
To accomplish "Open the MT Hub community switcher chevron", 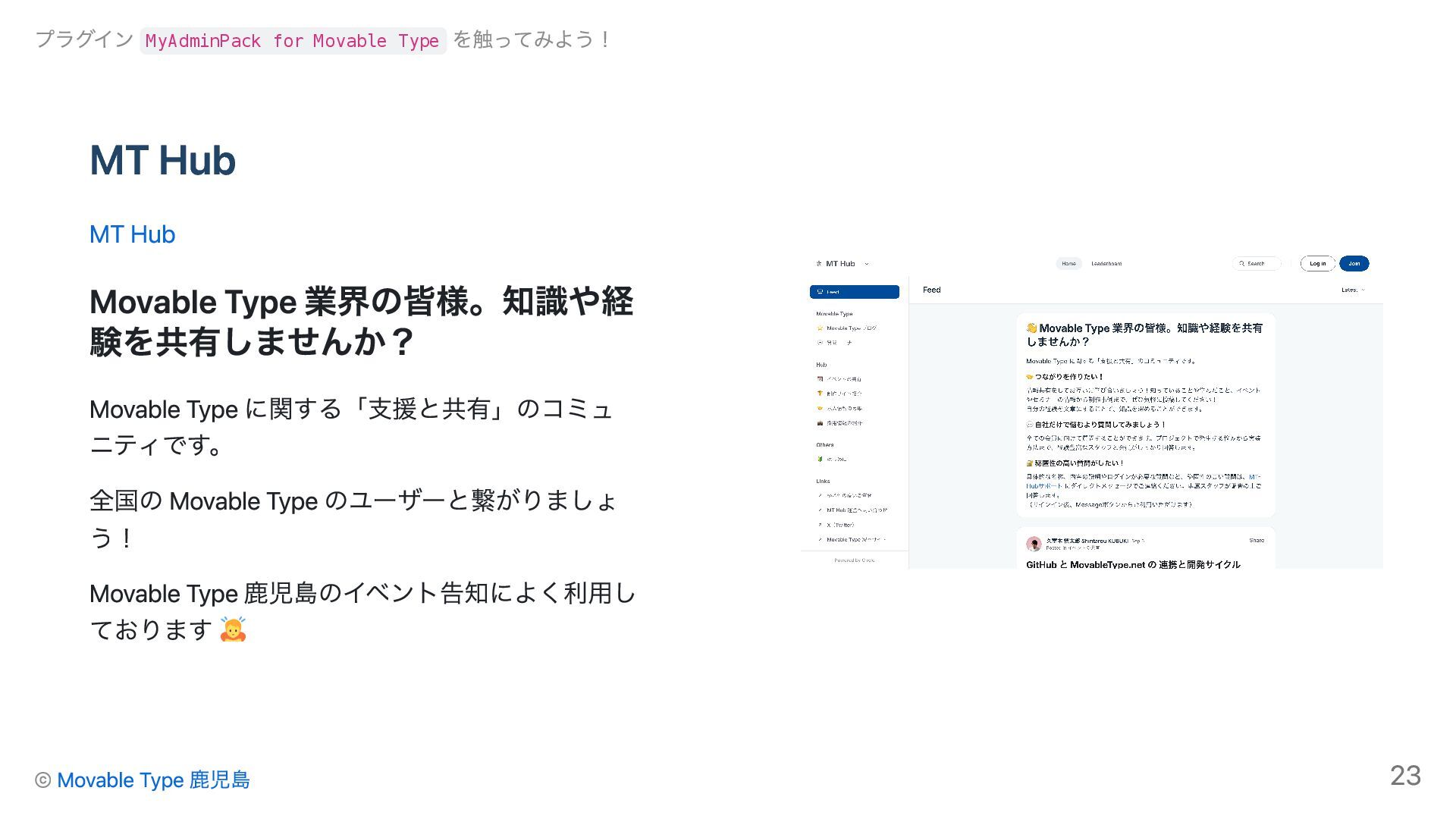I will point(867,264).
